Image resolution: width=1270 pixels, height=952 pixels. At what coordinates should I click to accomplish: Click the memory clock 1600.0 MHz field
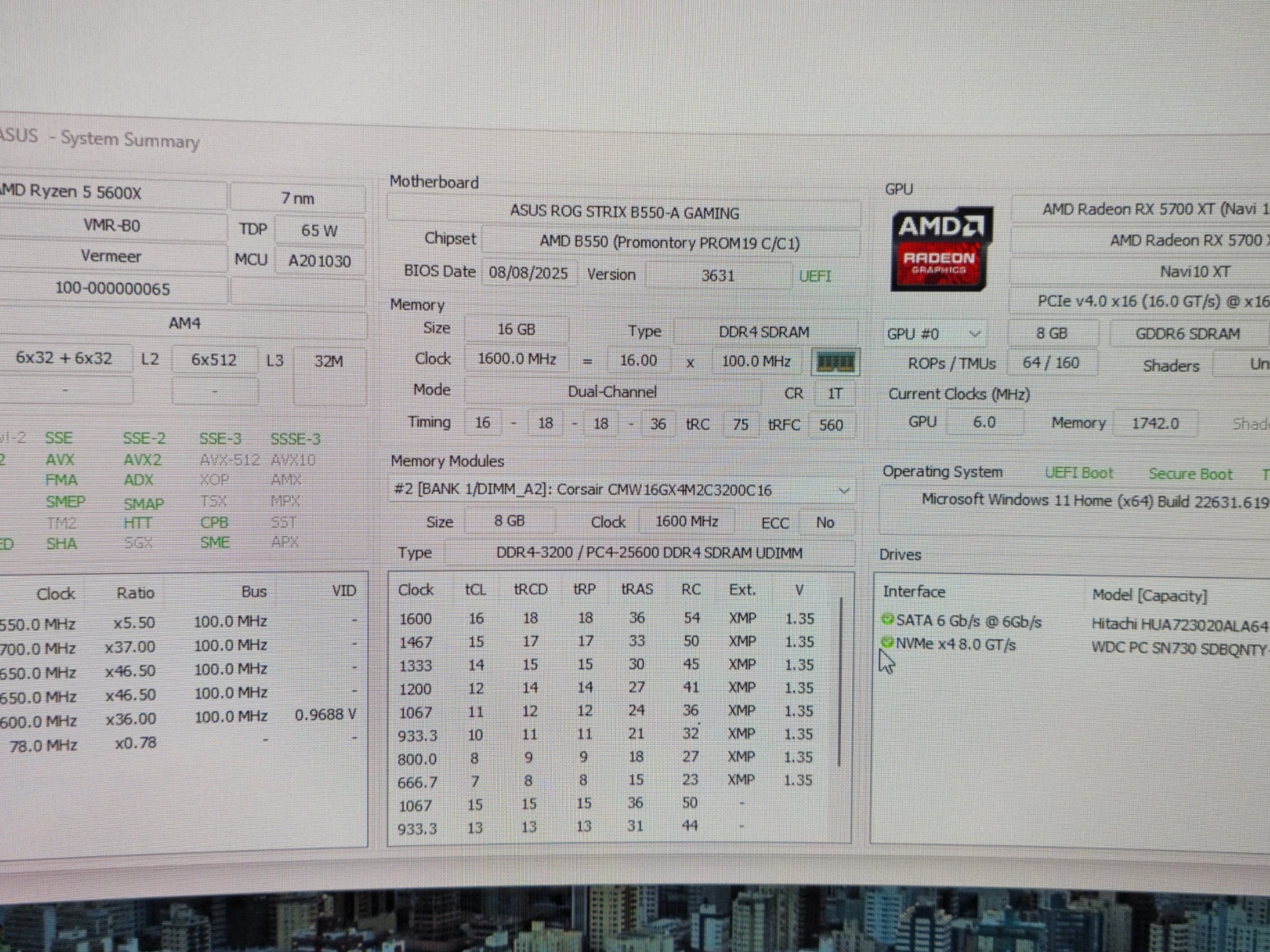(517, 359)
